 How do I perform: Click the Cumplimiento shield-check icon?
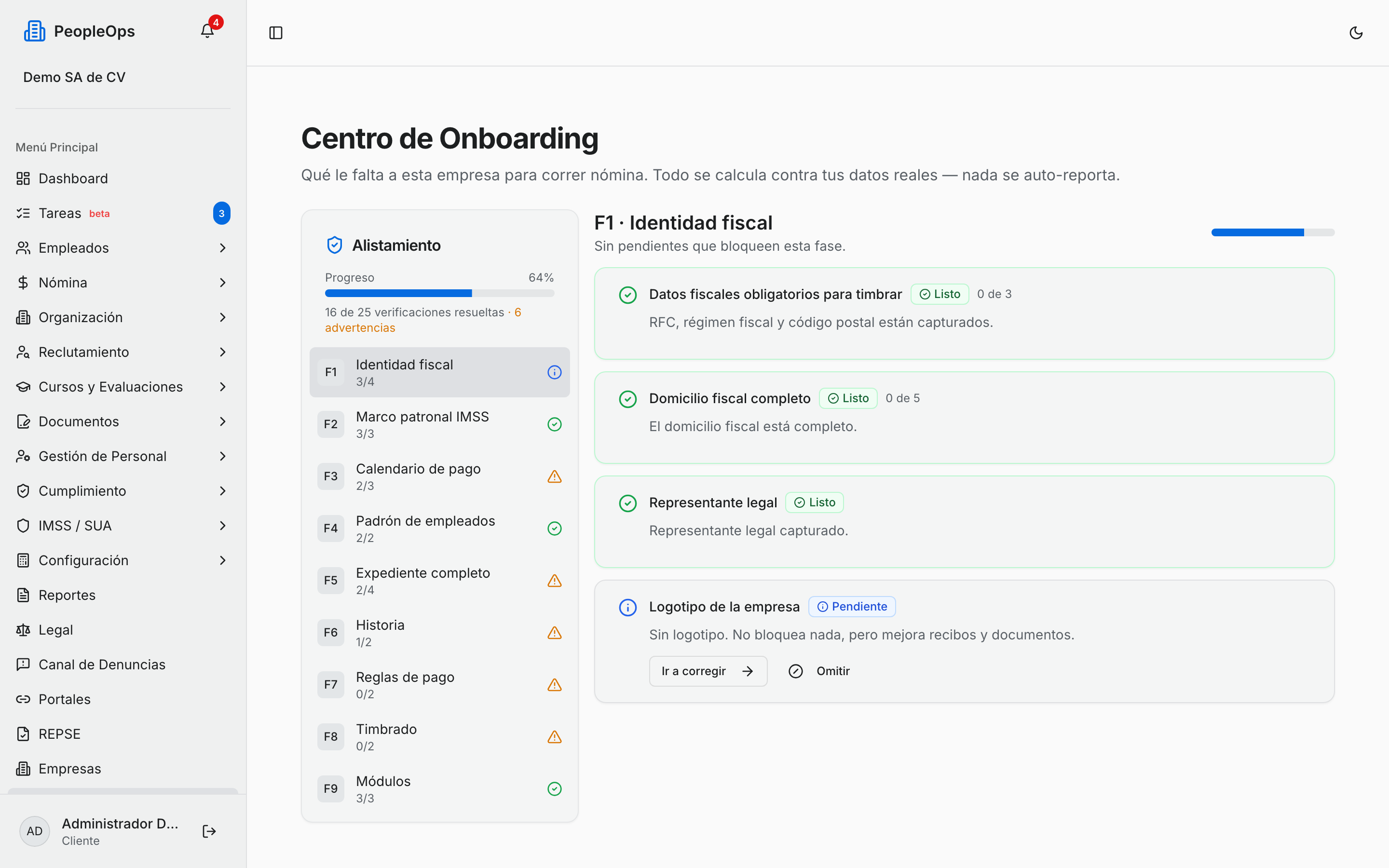23,491
